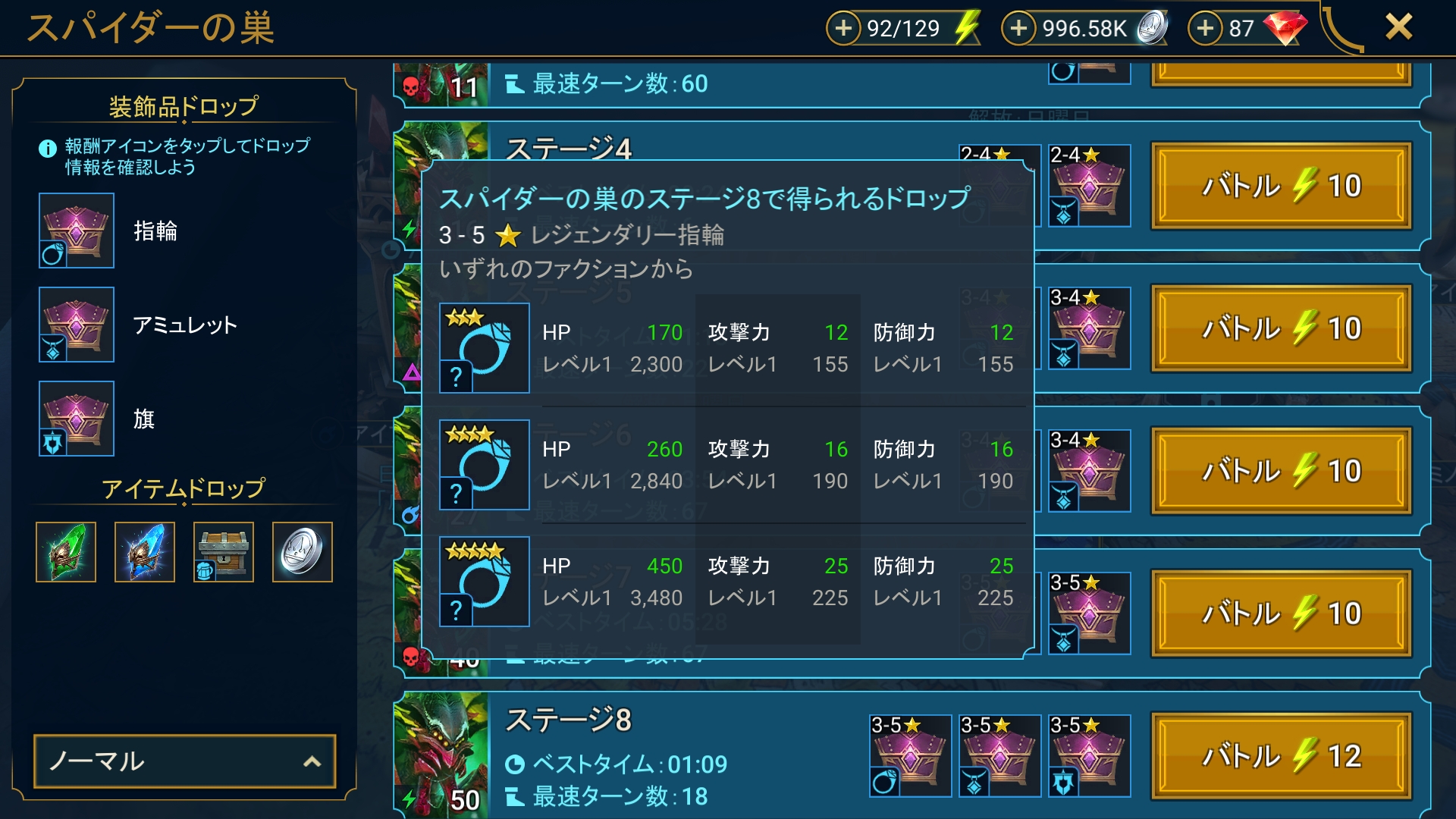Select the blue crystal item drop icon
Viewport: 1456px width, 819px height.
pos(145,552)
